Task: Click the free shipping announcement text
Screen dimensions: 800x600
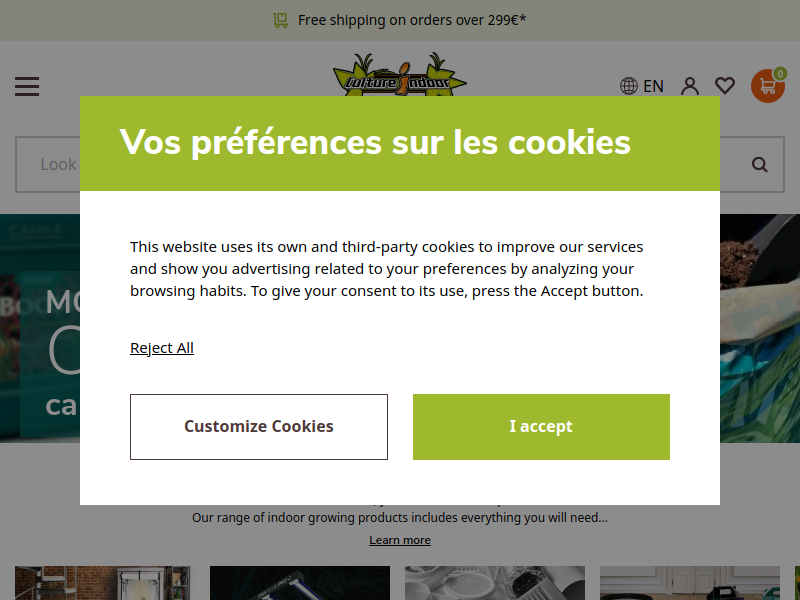Action: 412,20
